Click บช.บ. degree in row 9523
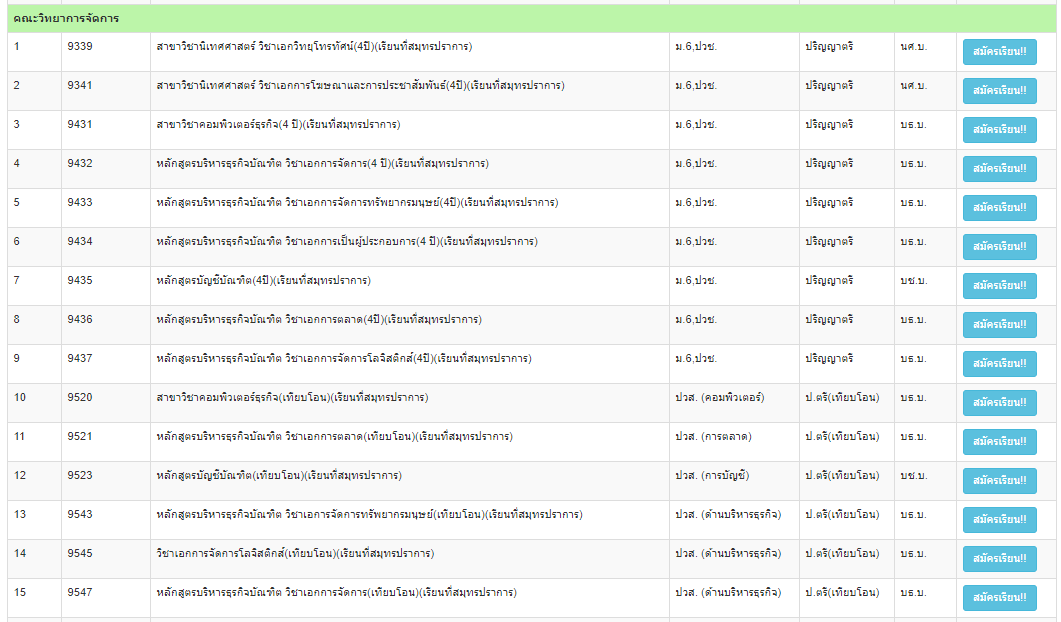The image size is (1061, 622). 913,476
